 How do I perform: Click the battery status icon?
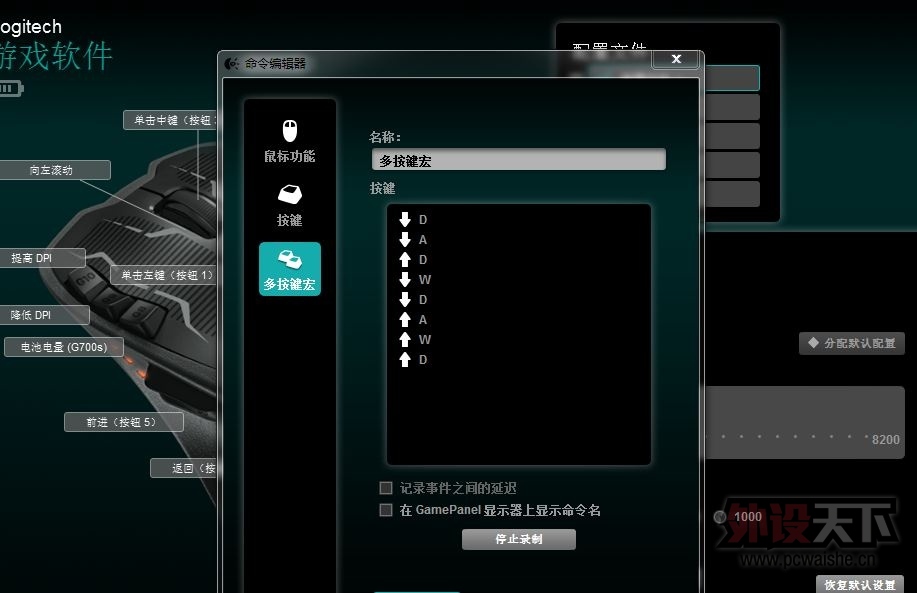[11, 89]
